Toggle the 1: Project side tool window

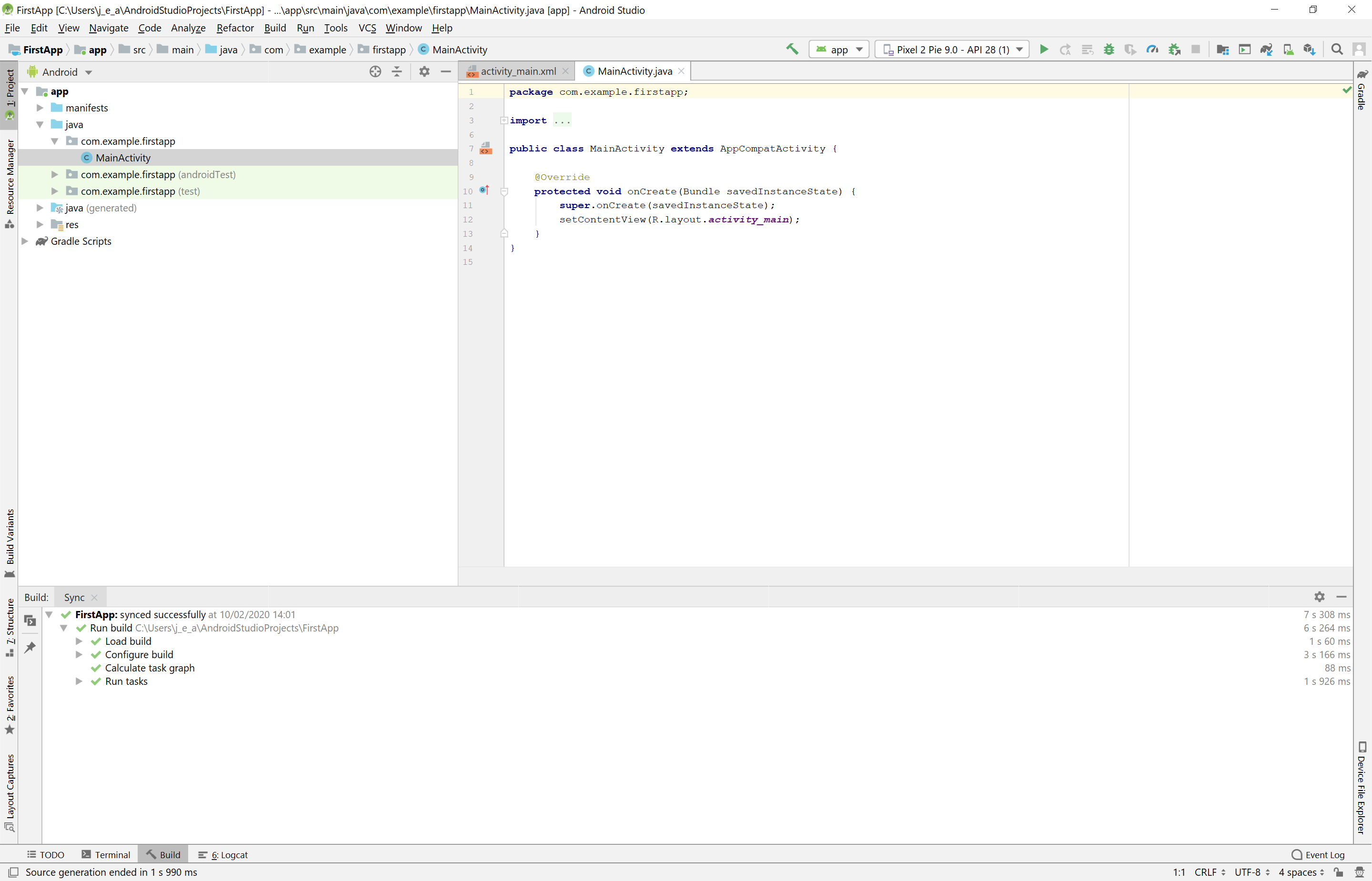tap(9, 95)
